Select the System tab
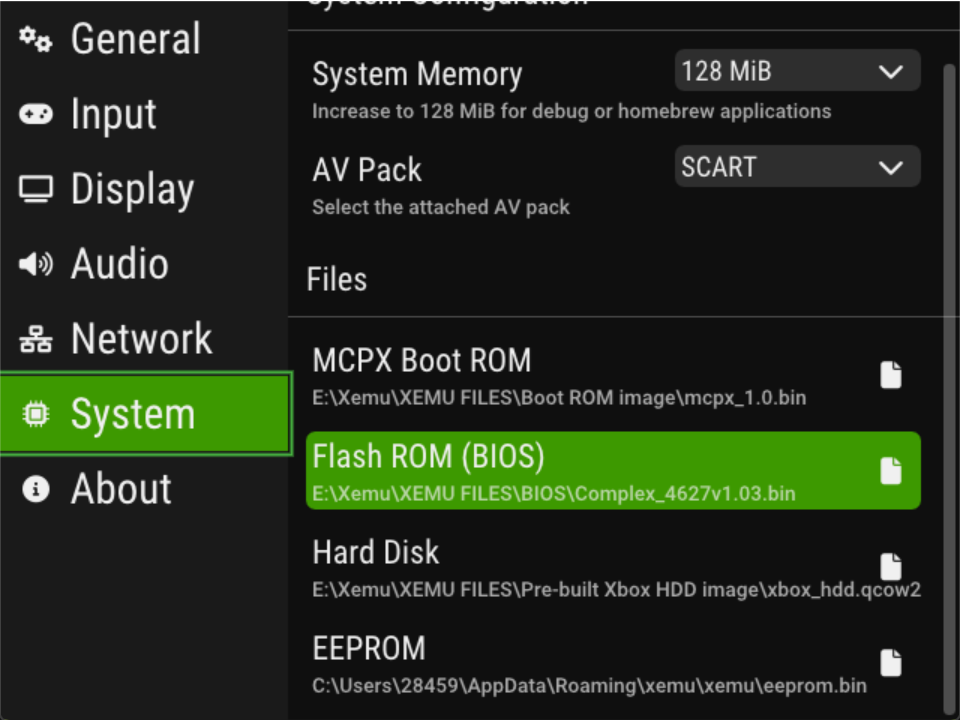The width and height of the screenshot is (960, 720). (x=144, y=414)
